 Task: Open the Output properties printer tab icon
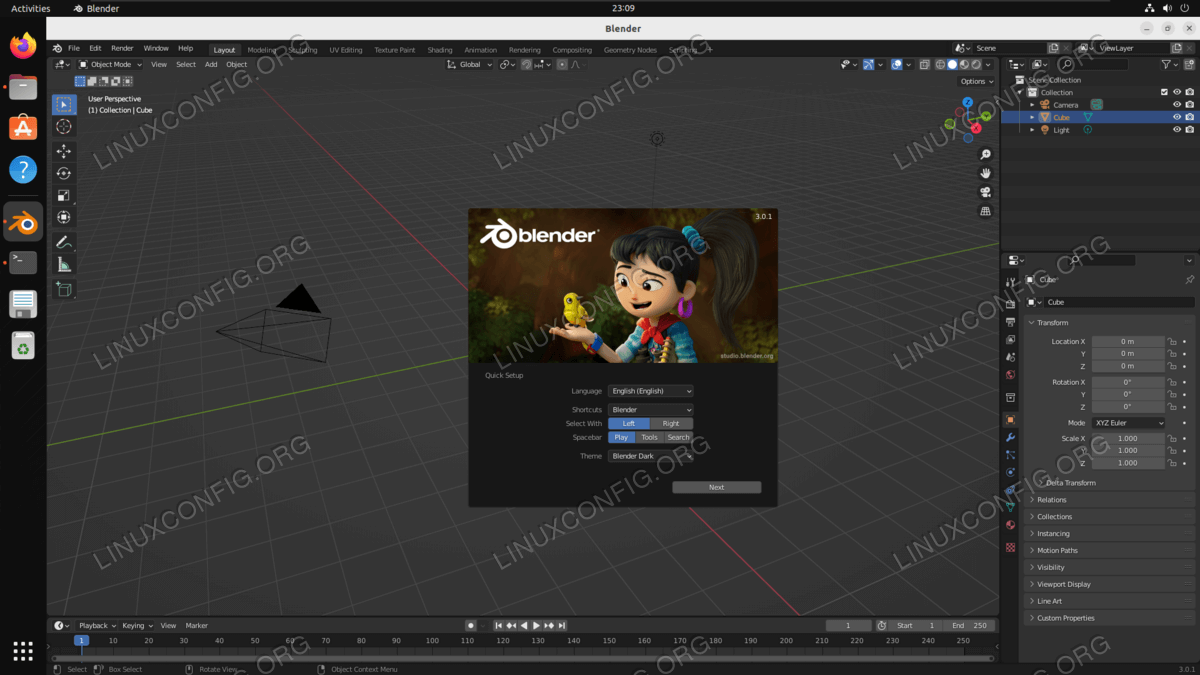pyautogui.click(x=1010, y=322)
